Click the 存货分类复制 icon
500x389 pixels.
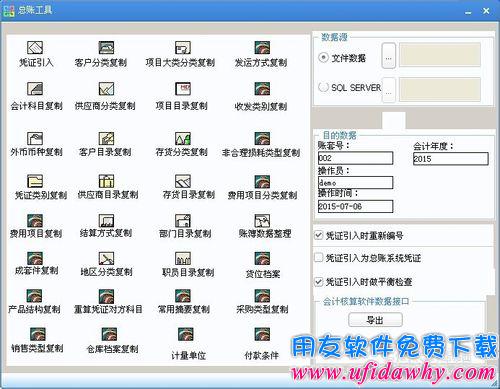[183, 138]
